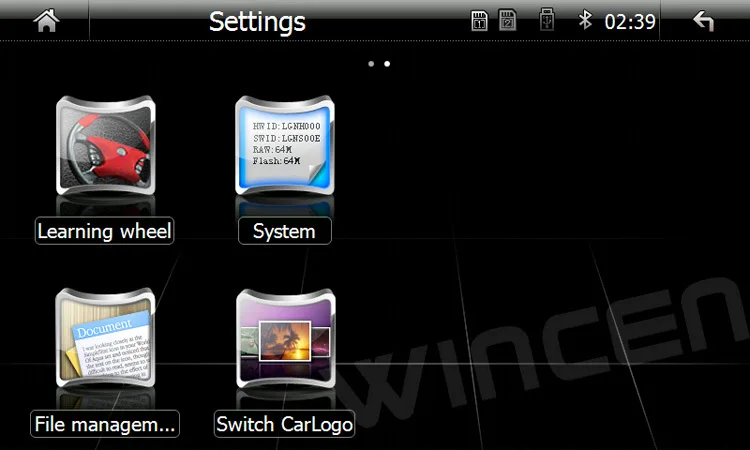Open the Switch CarLogo picture icon
This screenshot has height=450, width=750.
286,338
